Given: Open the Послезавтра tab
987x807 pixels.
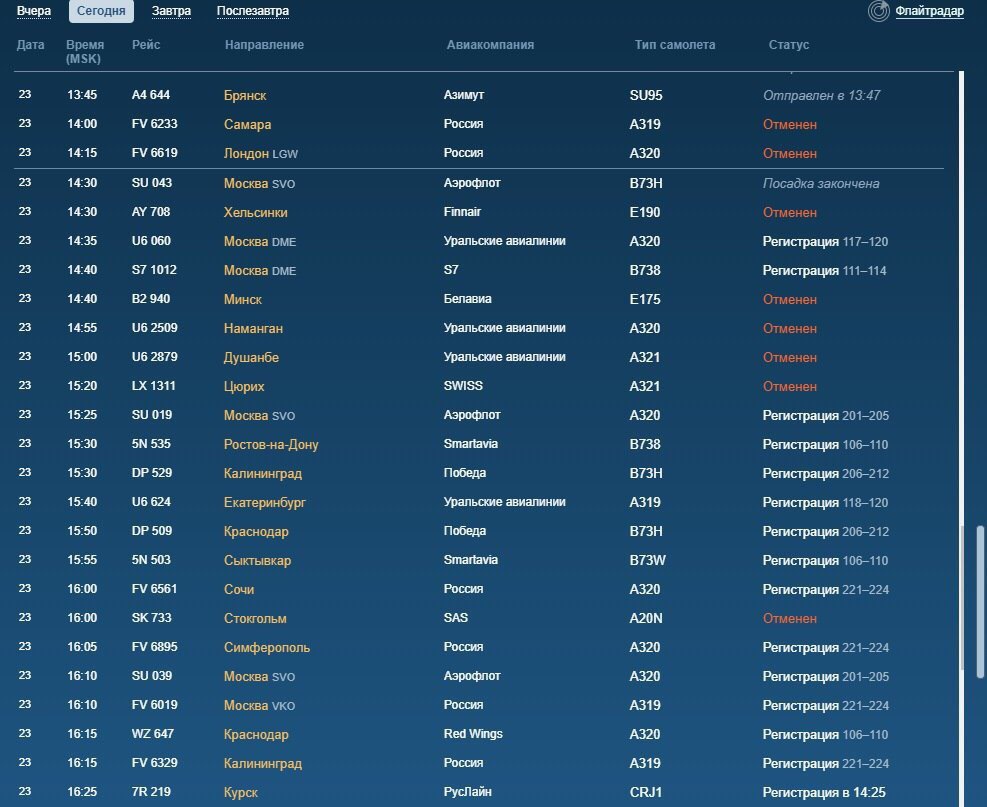Looking at the screenshot, I should (x=253, y=11).
